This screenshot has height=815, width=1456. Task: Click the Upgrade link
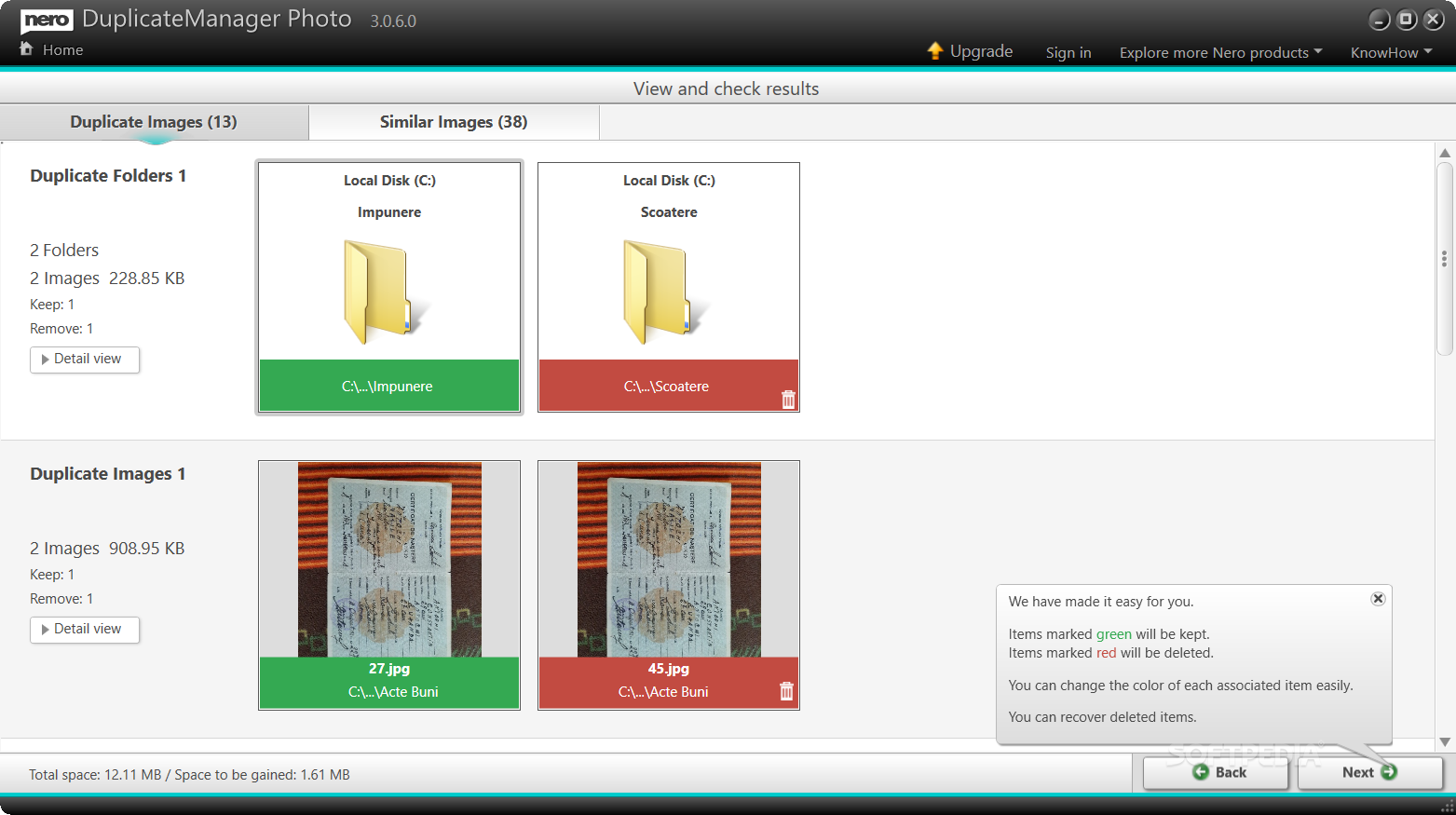click(x=981, y=51)
